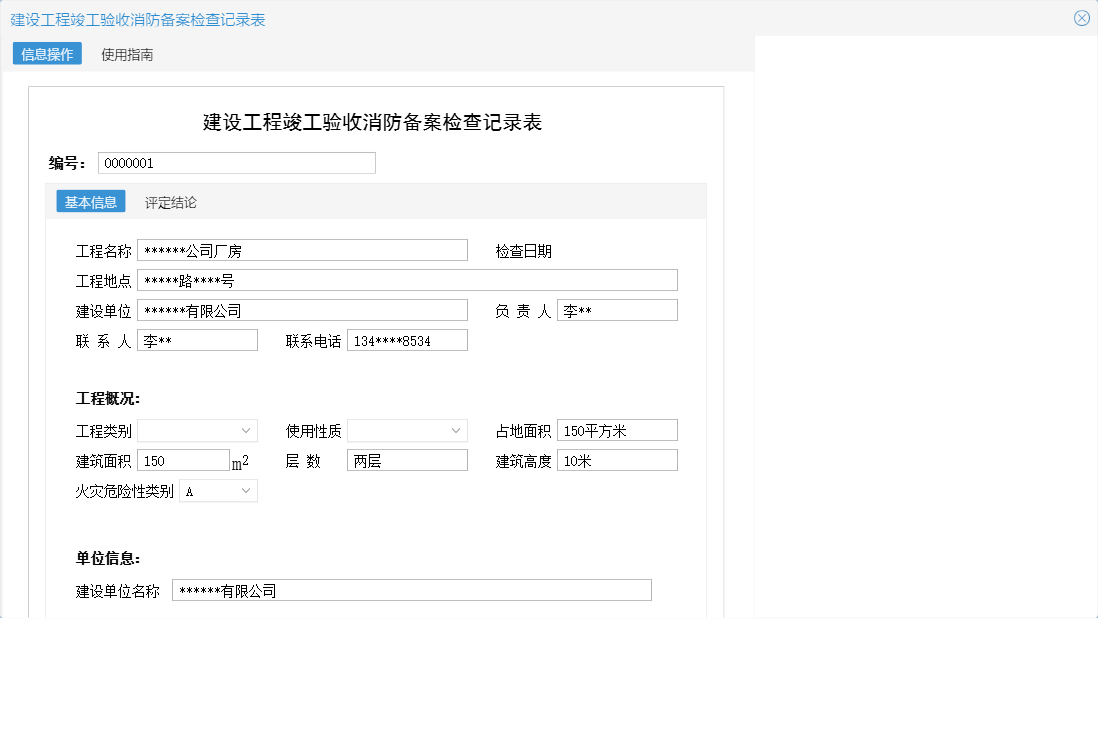1098x747 pixels.
Task: Select the 建设单位 input field
Action: (302, 309)
